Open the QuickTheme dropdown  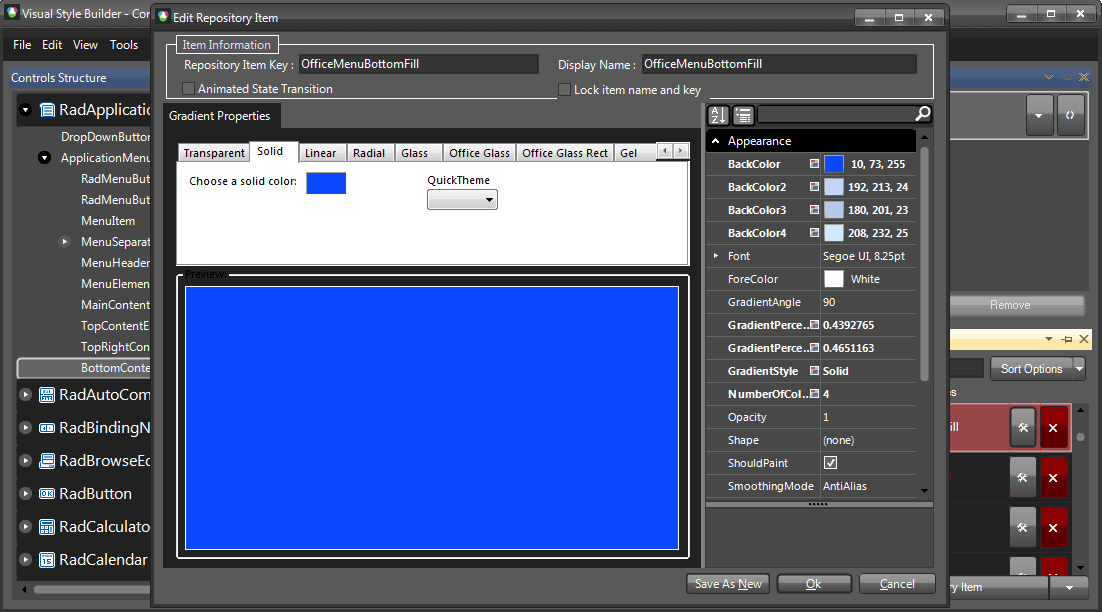[x=462, y=199]
